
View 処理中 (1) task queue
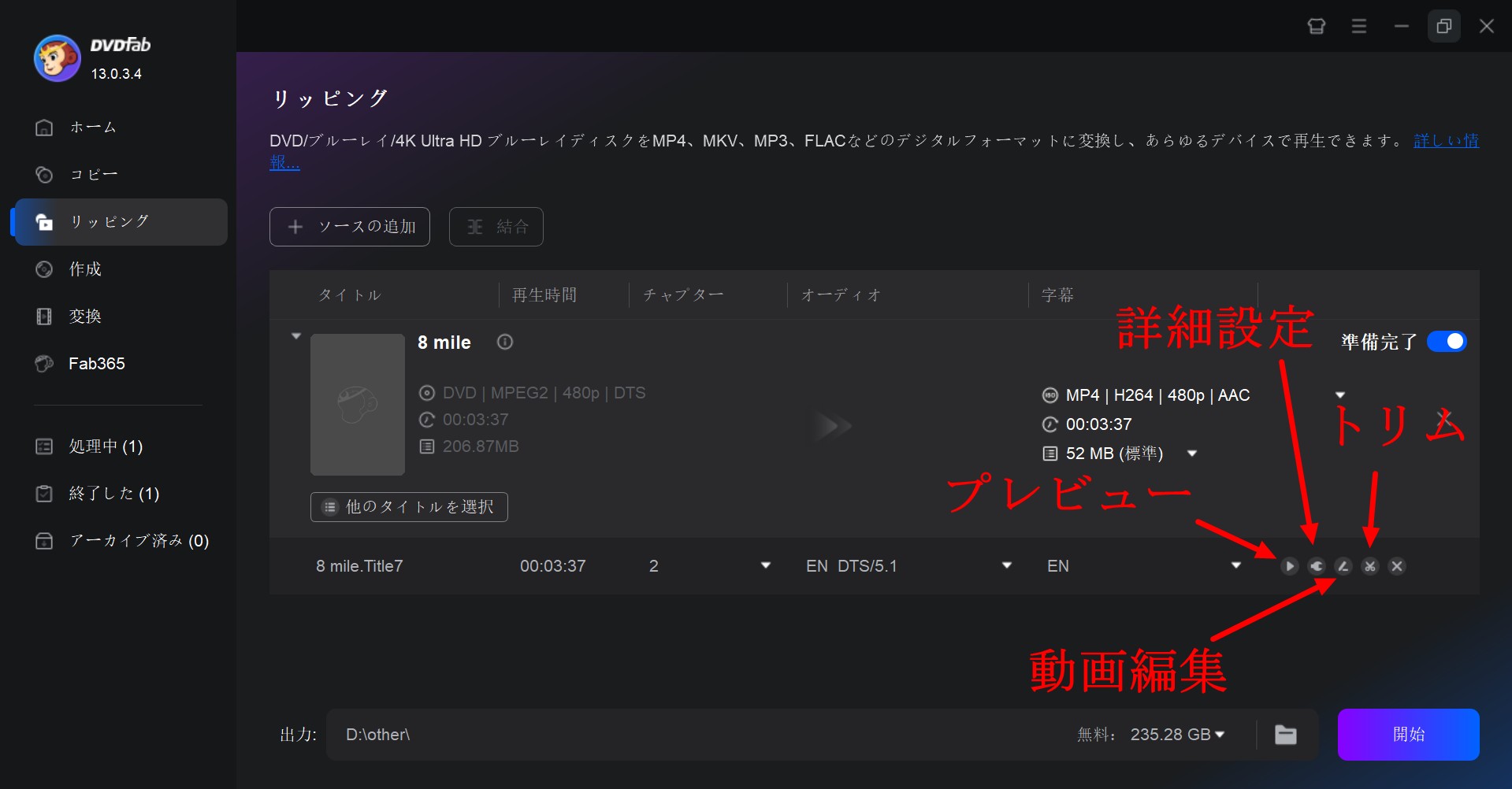120,446
